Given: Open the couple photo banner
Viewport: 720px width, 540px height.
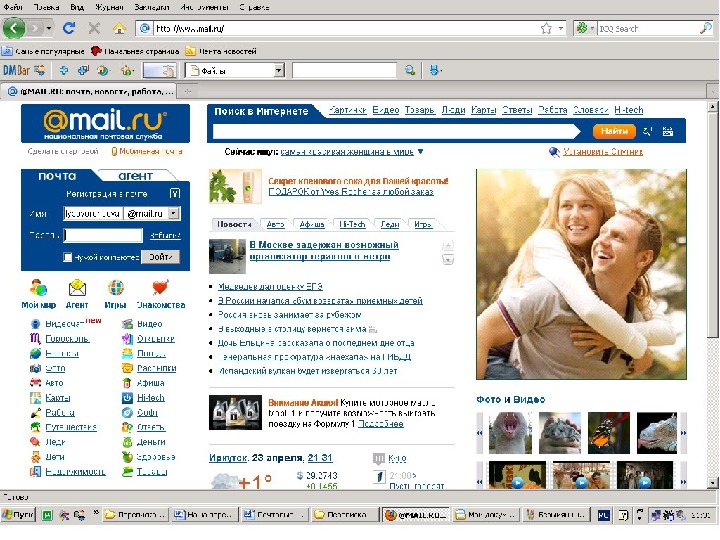Looking at the screenshot, I should coord(581,274).
